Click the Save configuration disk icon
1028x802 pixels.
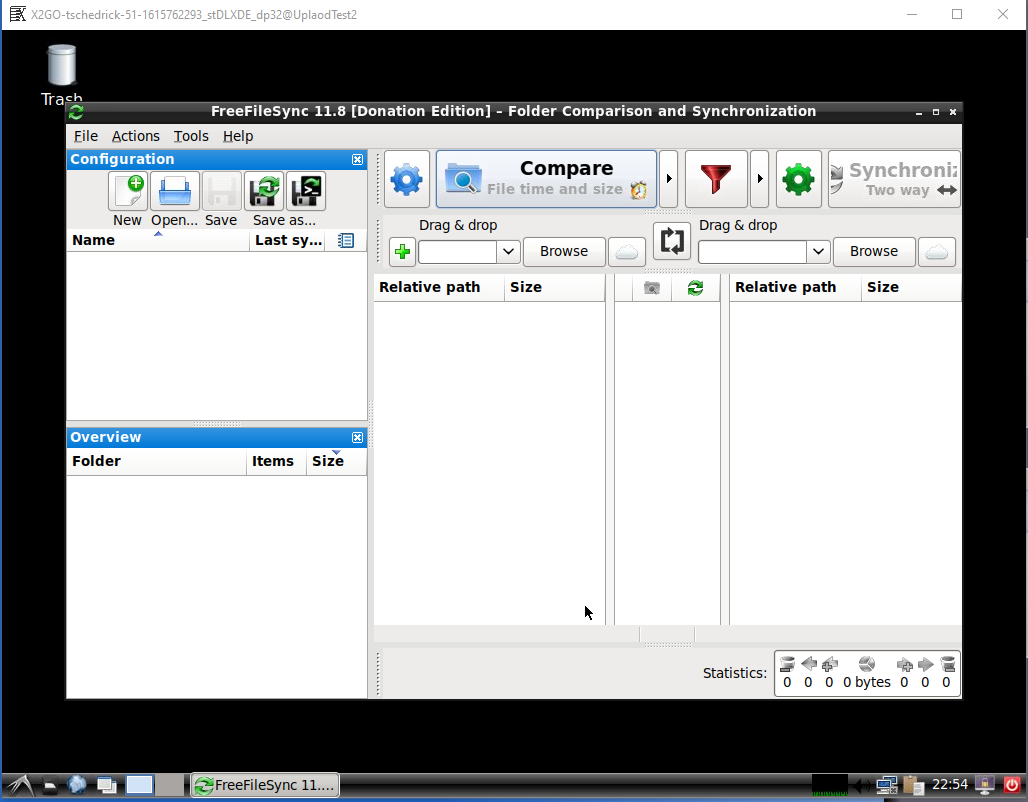pyautogui.click(x=222, y=191)
